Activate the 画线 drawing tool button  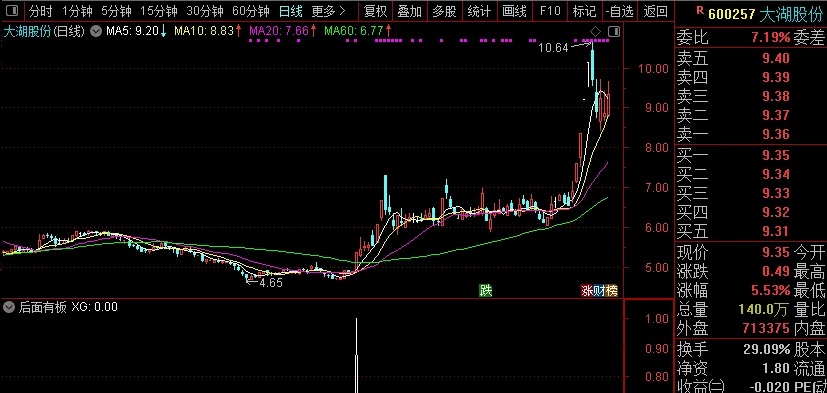click(x=514, y=11)
